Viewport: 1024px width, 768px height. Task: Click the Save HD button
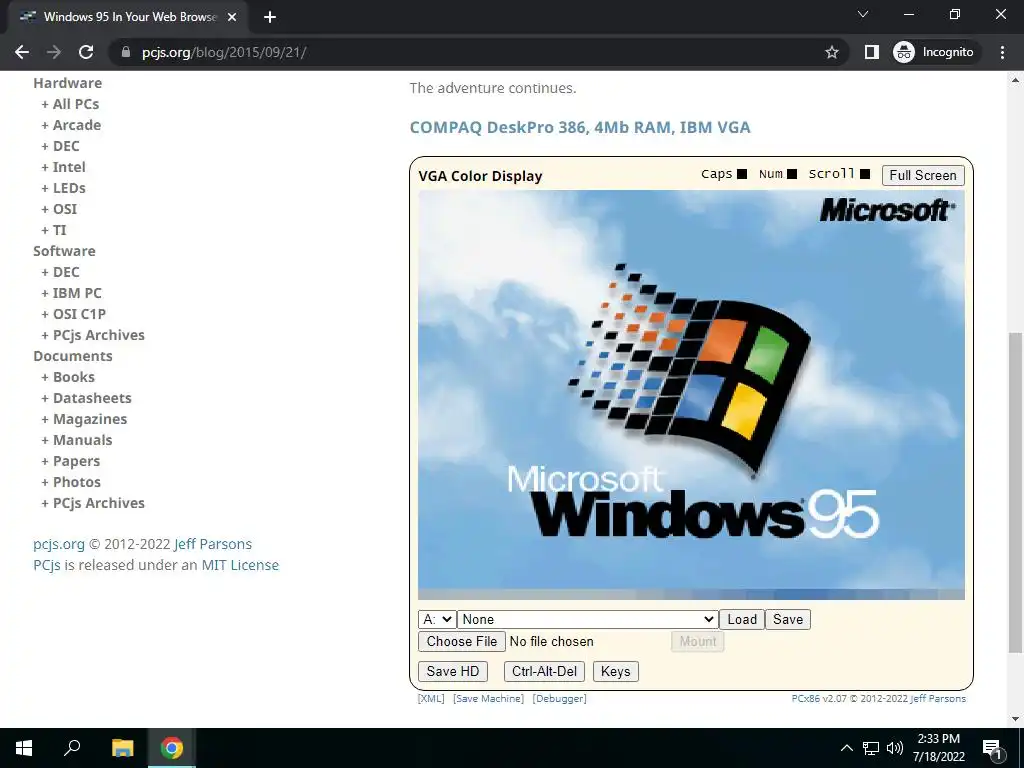coord(453,671)
